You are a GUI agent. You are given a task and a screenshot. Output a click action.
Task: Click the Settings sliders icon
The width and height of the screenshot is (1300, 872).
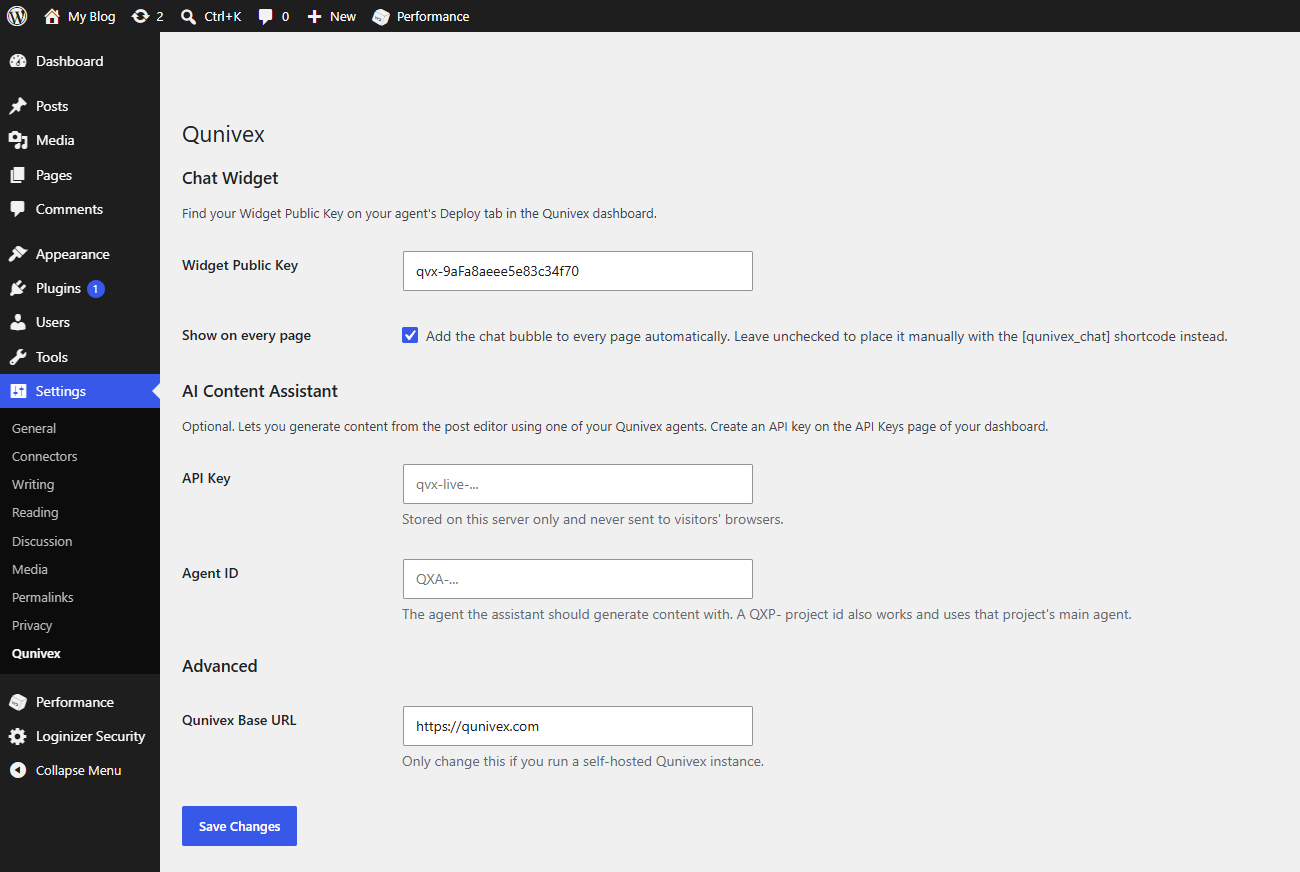[x=18, y=391]
